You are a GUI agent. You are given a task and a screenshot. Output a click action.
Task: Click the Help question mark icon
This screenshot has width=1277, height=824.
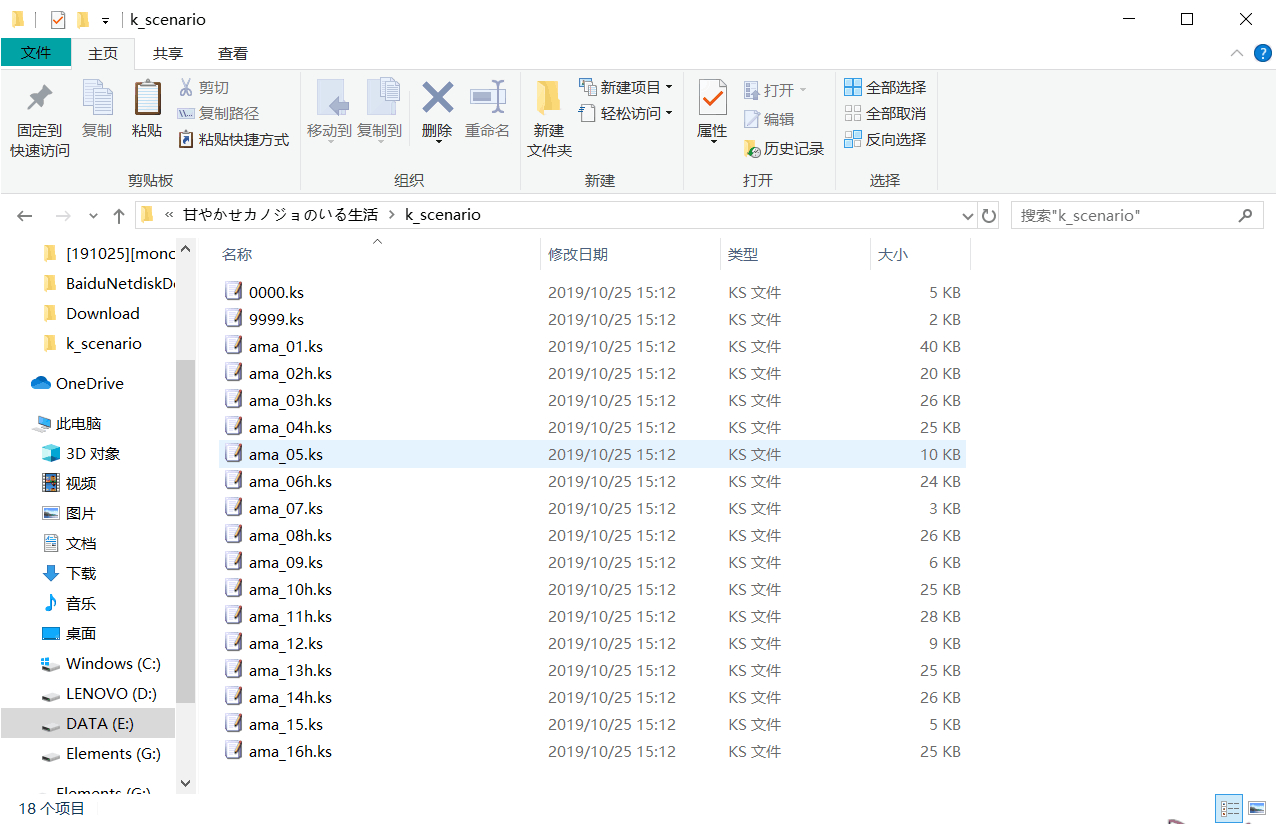[1263, 52]
